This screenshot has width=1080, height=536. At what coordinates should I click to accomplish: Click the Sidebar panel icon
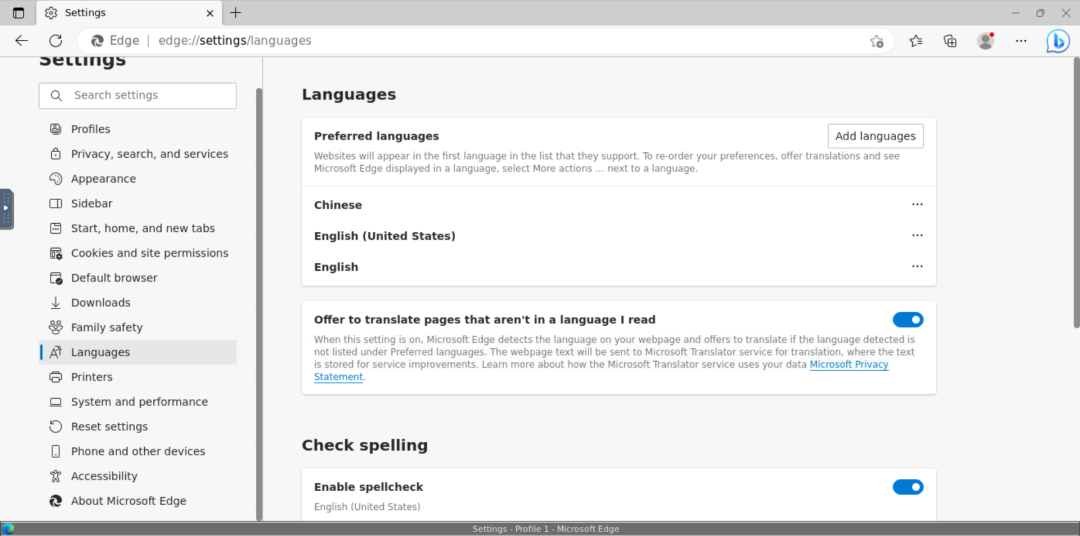pyautogui.click(x=56, y=203)
